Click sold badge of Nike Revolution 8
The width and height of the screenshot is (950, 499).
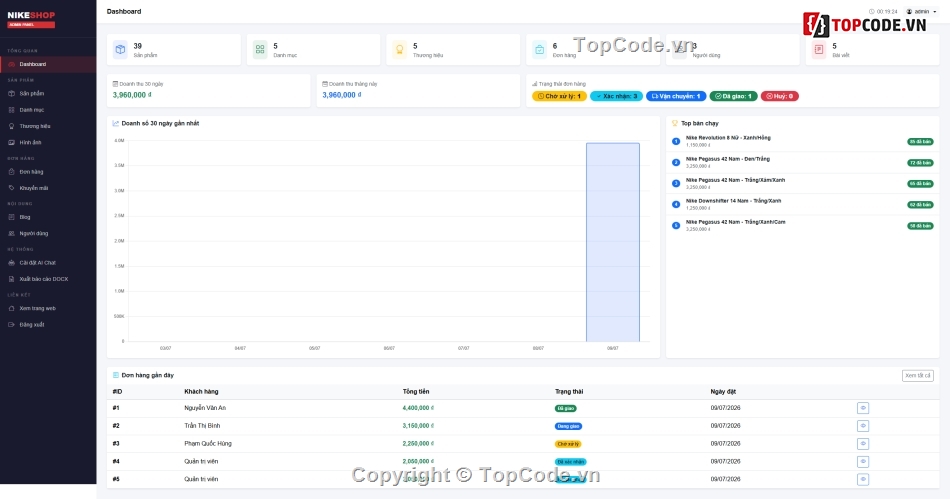click(920, 142)
